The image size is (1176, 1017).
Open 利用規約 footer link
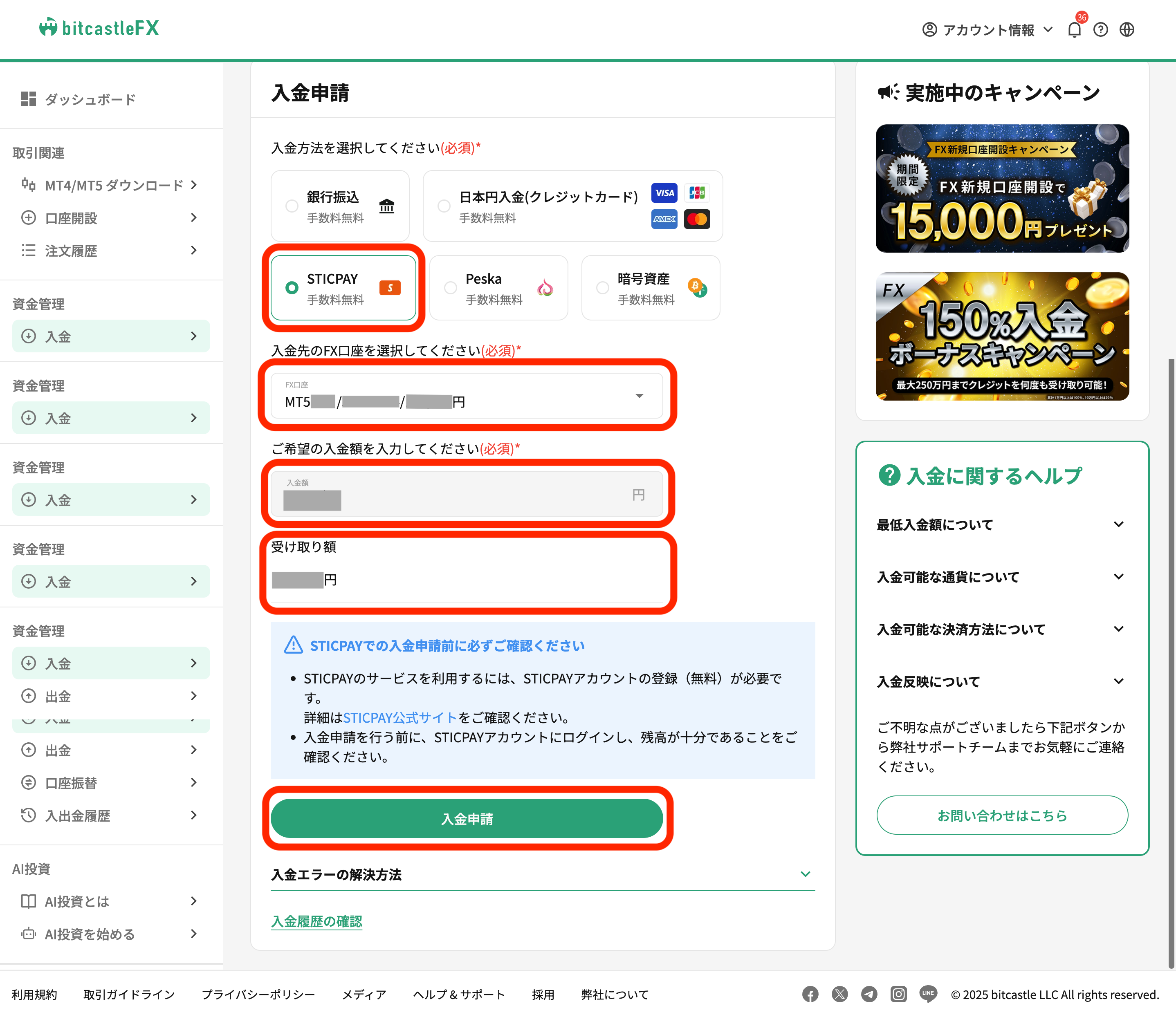click(x=34, y=994)
